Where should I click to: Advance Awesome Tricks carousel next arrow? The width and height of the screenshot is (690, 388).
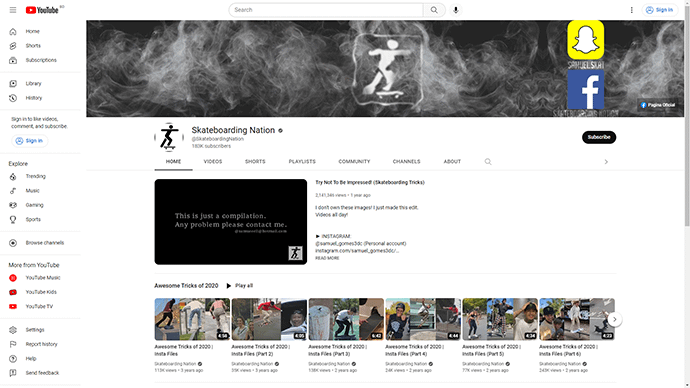pos(615,319)
